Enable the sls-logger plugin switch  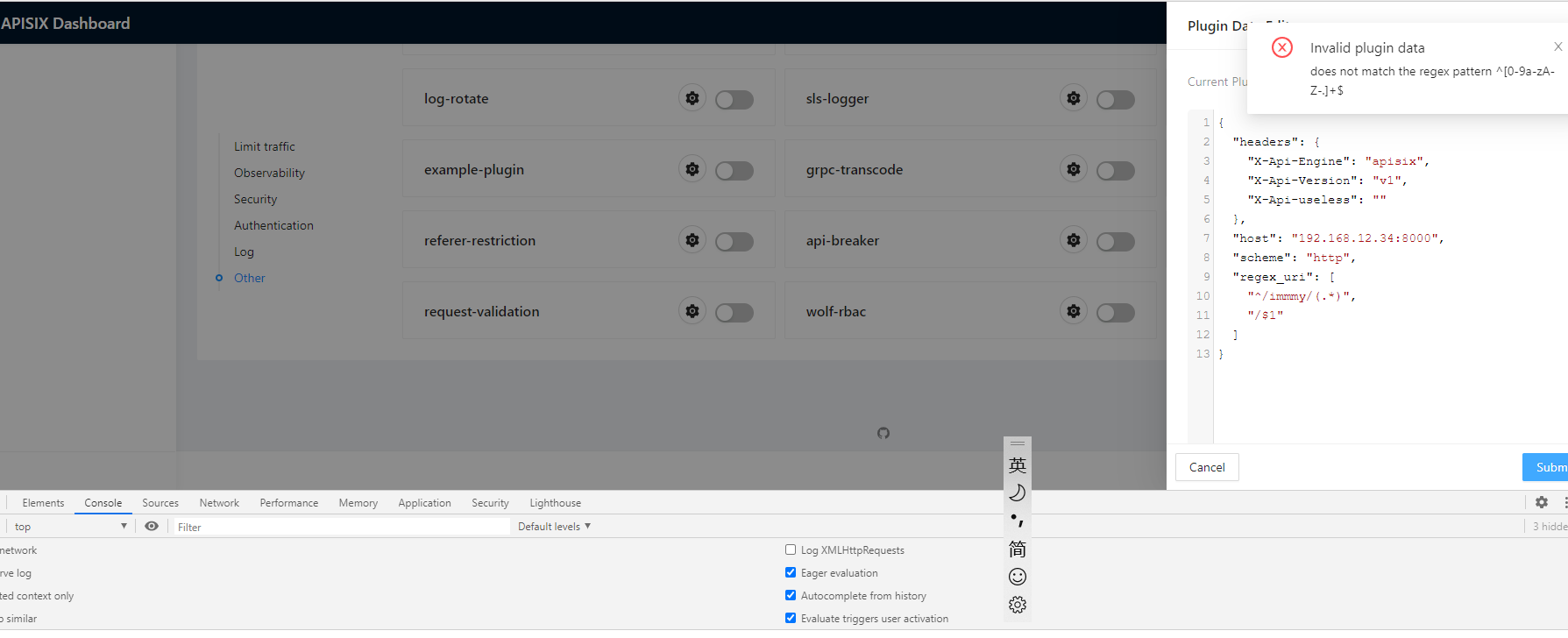(1116, 100)
